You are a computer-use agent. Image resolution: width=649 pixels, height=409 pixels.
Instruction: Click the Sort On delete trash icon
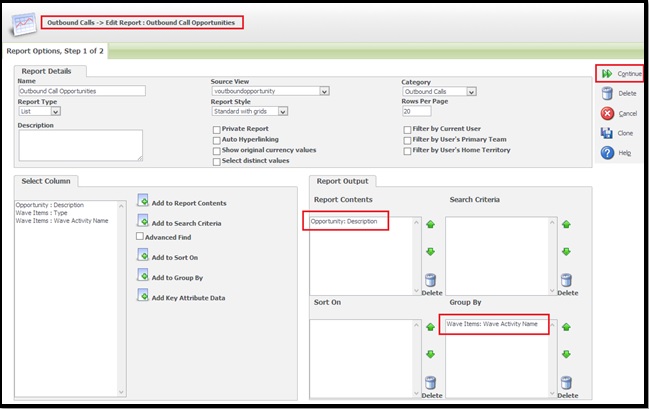pyautogui.click(x=430, y=383)
